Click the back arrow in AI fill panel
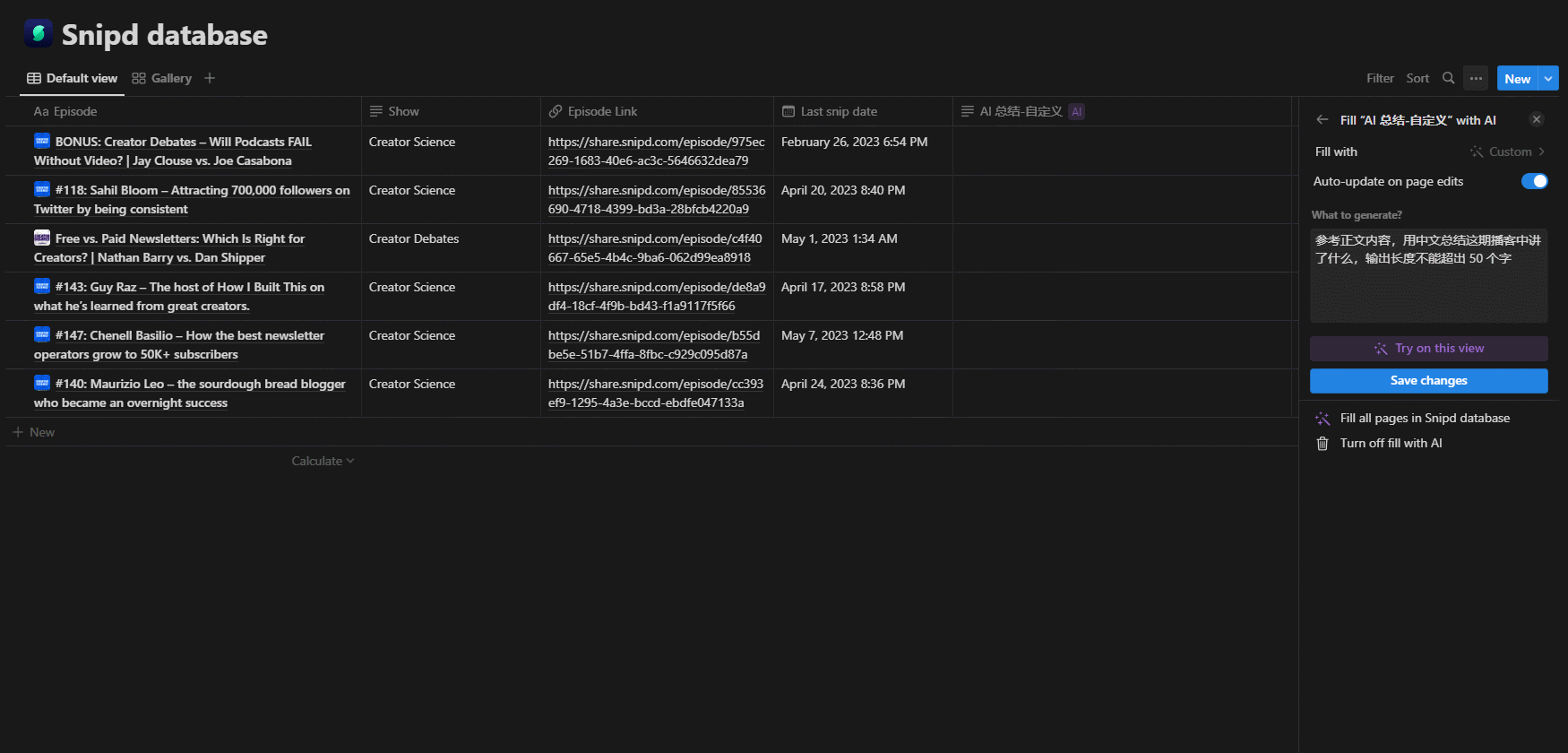The image size is (1568, 753). (1322, 119)
